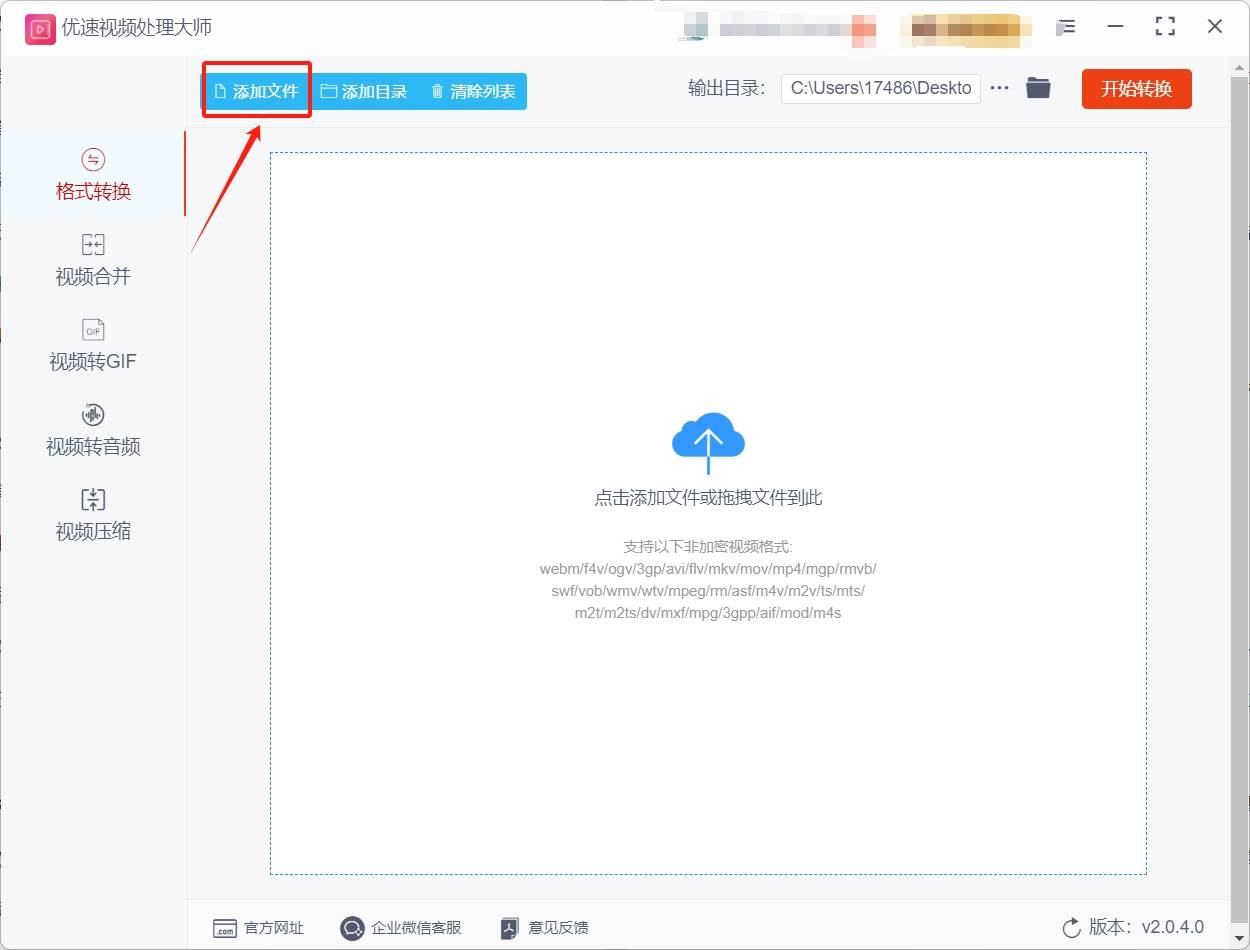This screenshot has width=1250, height=950.
Task: Click the 企业微信客服 WeChat support icon
Action: [400, 928]
